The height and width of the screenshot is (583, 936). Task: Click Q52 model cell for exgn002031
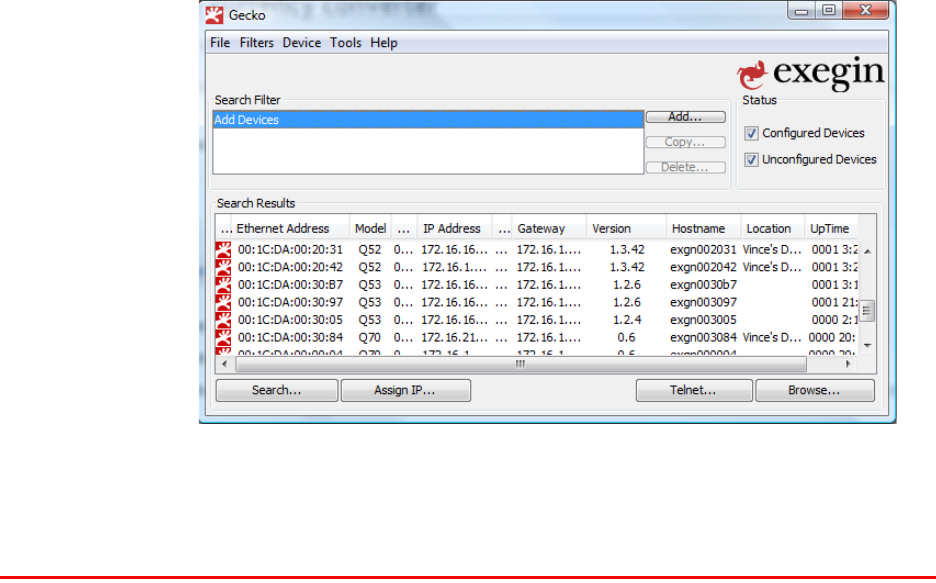pyautogui.click(x=370, y=250)
